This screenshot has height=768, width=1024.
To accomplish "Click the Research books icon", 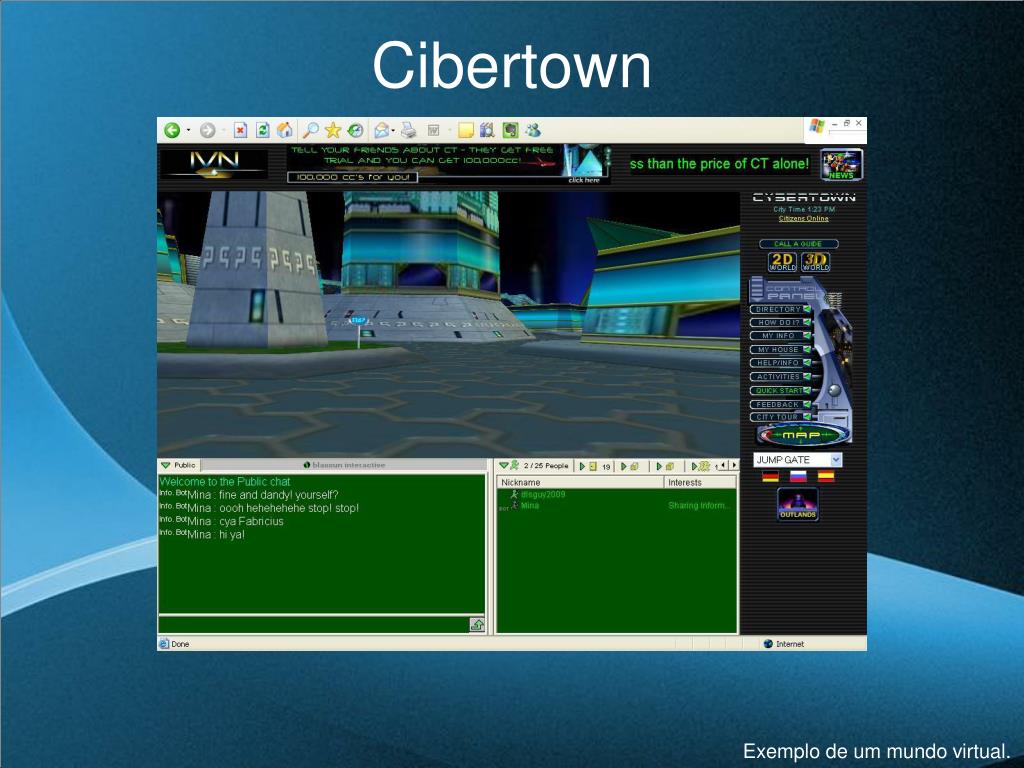I will pyautogui.click(x=487, y=131).
